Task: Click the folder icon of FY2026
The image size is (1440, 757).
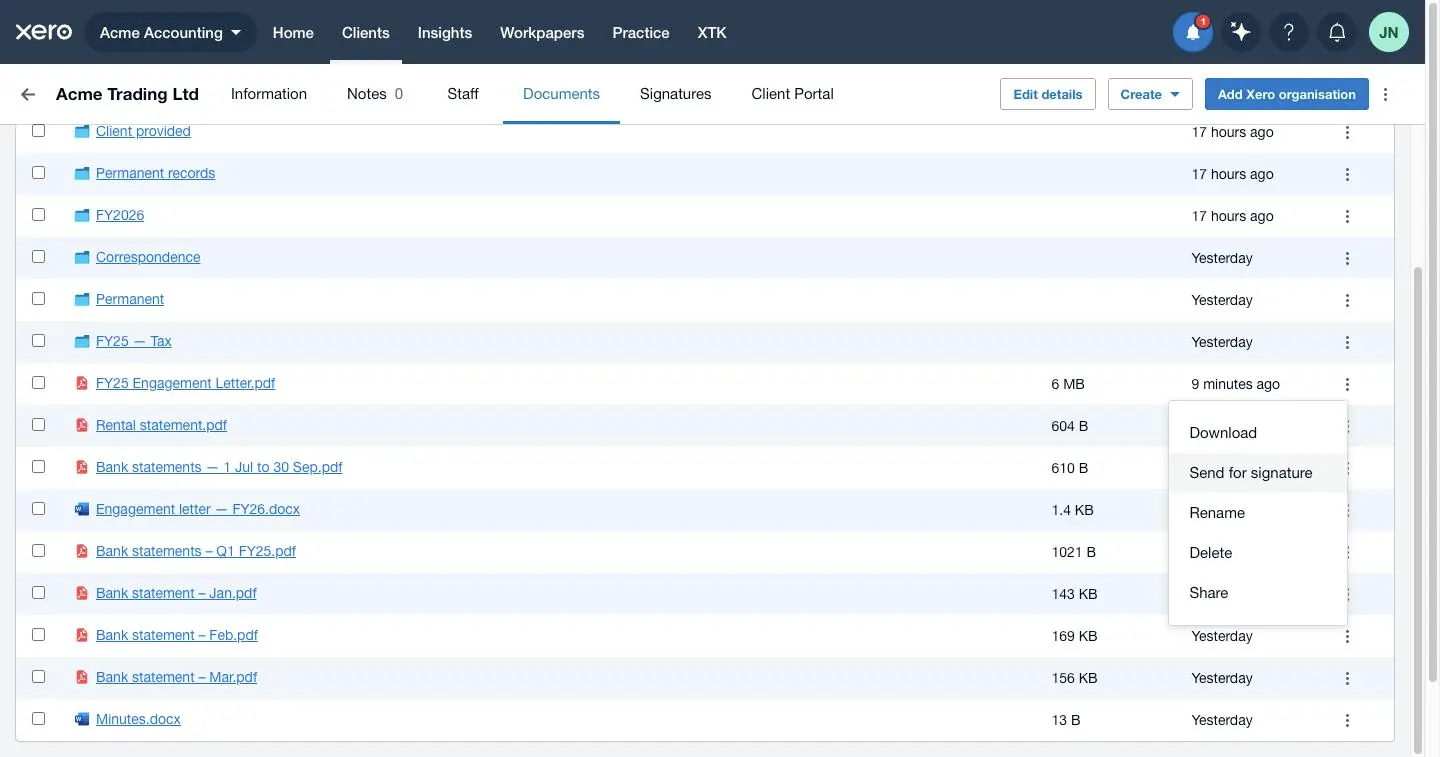Action: (82, 215)
